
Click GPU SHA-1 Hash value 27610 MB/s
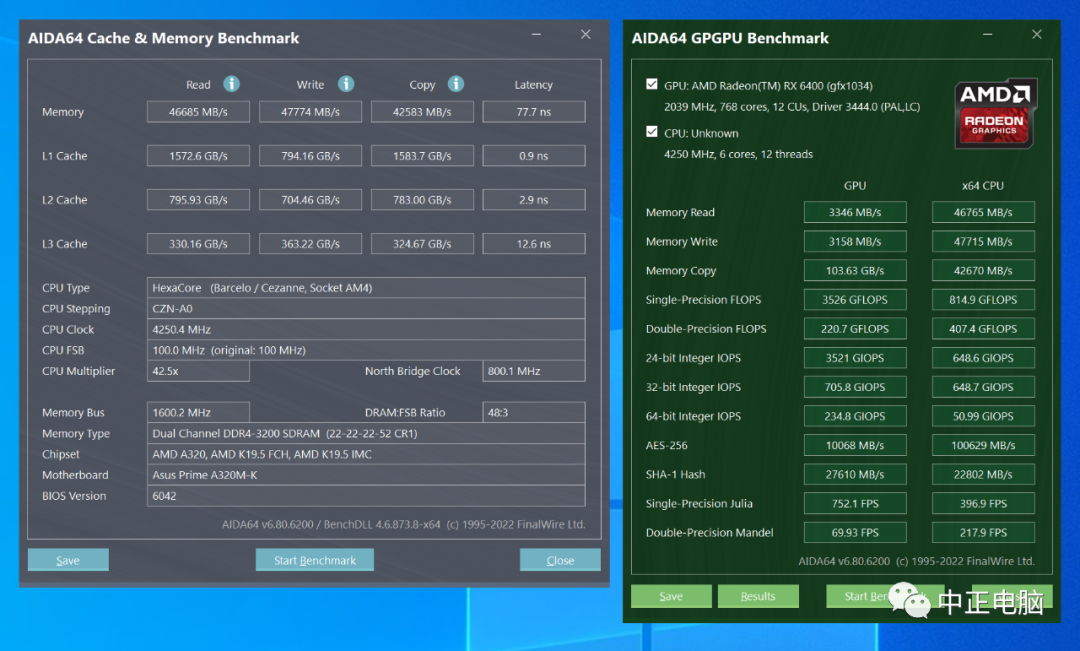pos(855,474)
